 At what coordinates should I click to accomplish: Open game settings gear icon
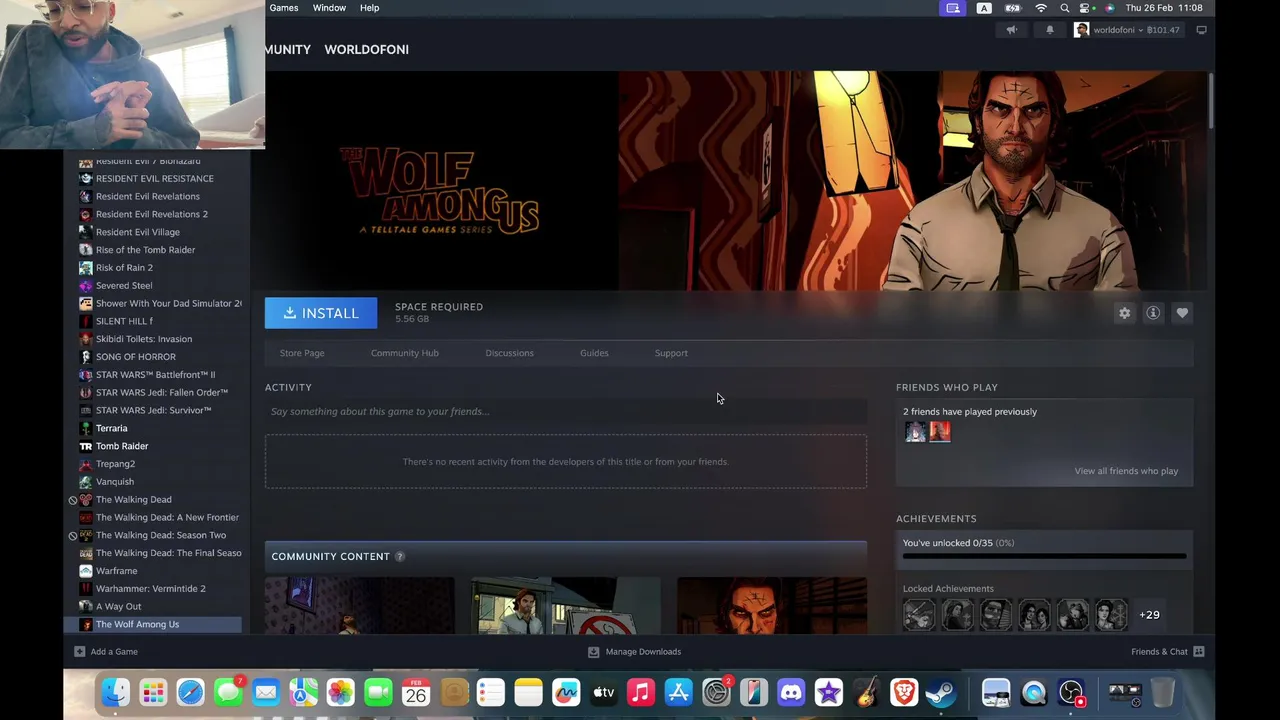click(x=1125, y=313)
